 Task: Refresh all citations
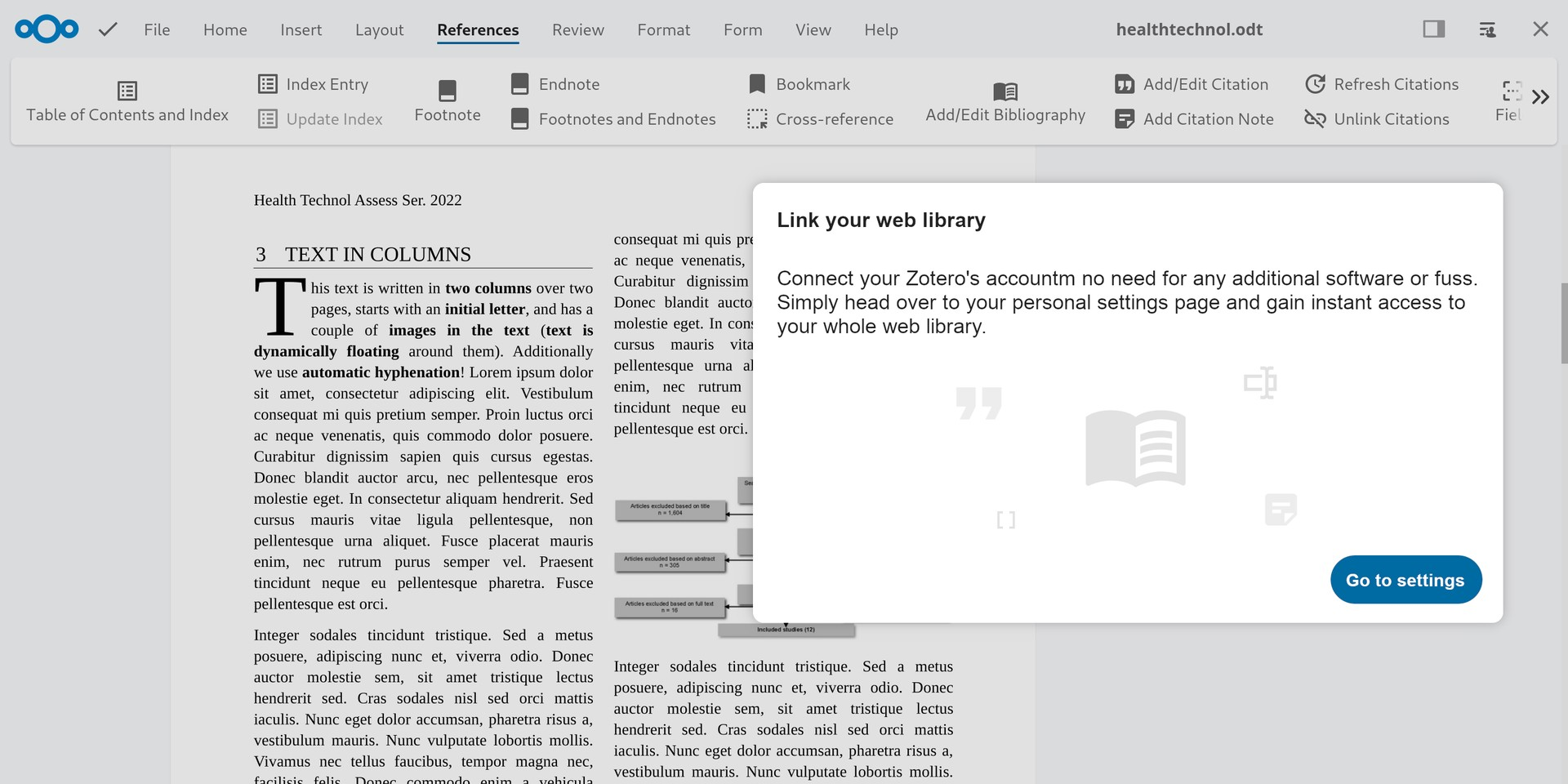(1382, 84)
